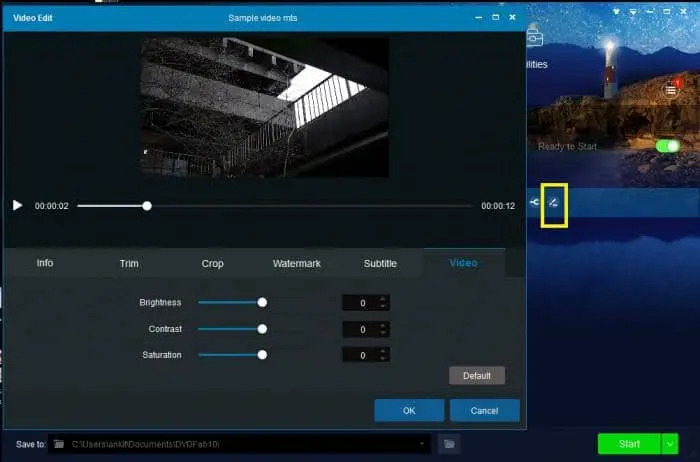
Task: Browse for the output folder using the folder icon
Action: click(x=450, y=443)
